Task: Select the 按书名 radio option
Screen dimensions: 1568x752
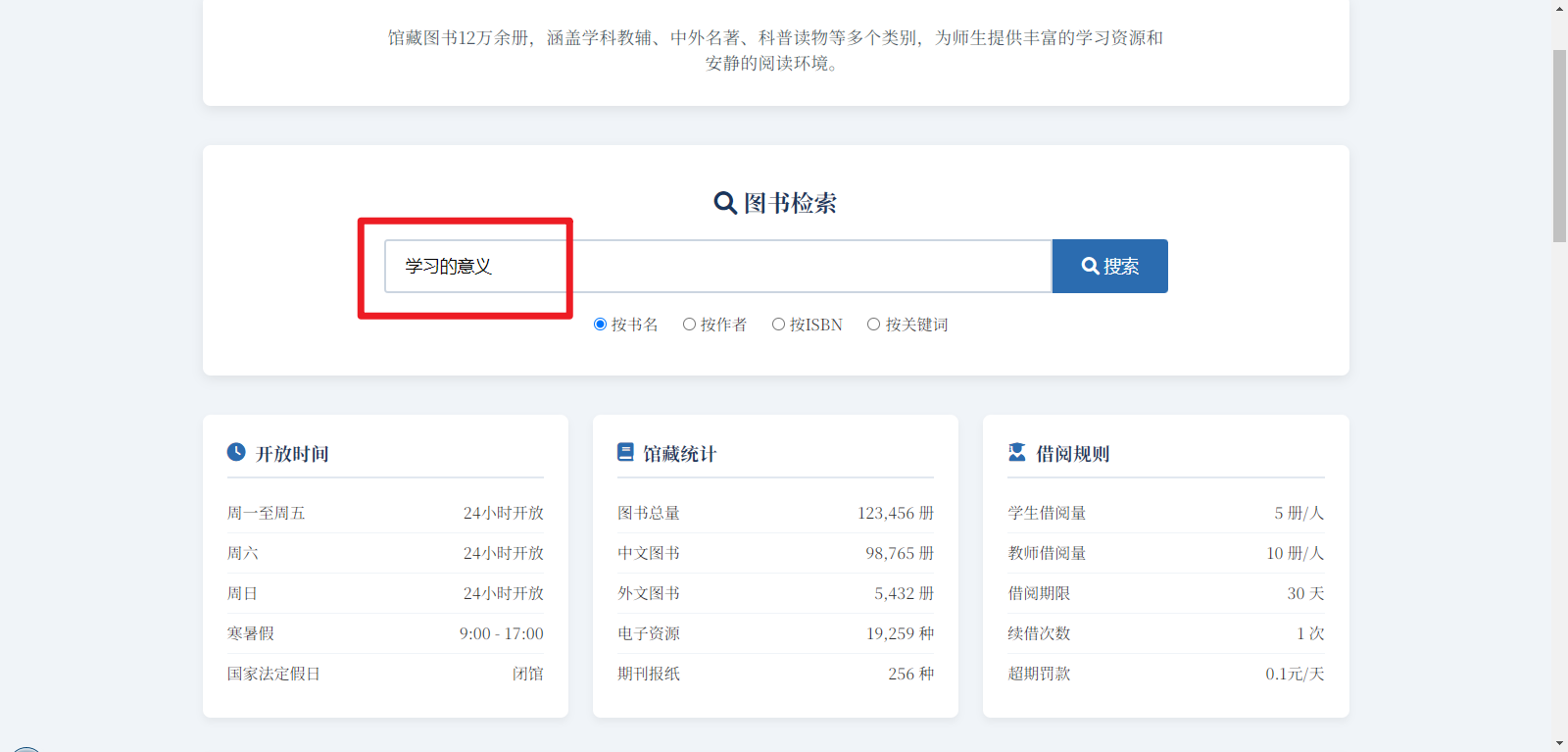Action: pyautogui.click(x=601, y=325)
